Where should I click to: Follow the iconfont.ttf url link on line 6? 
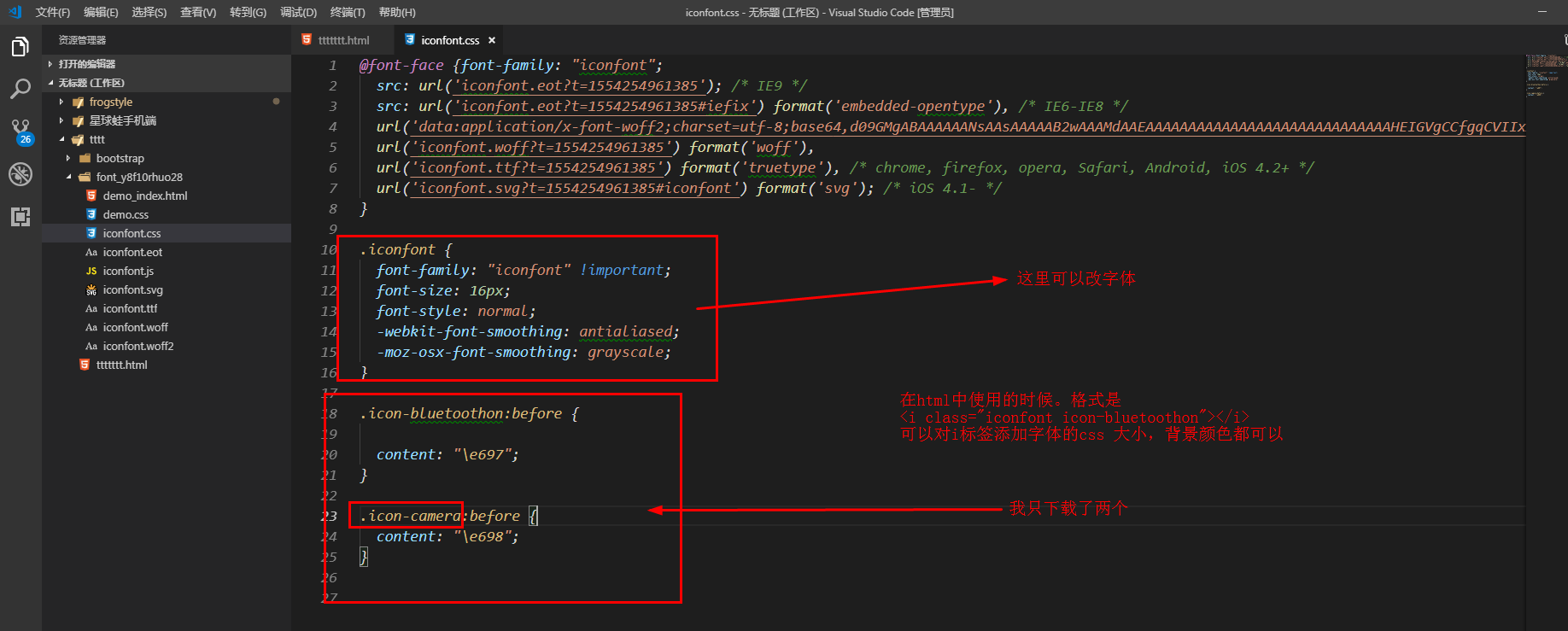pyautogui.click(x=537, y=167)
